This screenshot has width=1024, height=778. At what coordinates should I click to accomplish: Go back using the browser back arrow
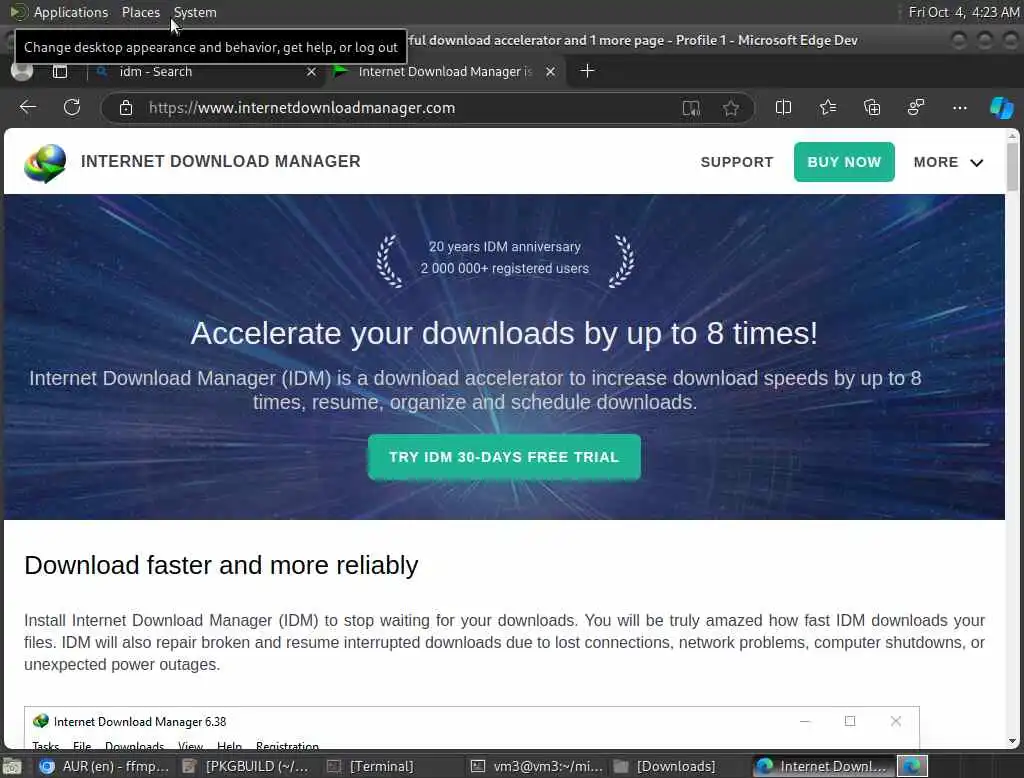[28, 107]
